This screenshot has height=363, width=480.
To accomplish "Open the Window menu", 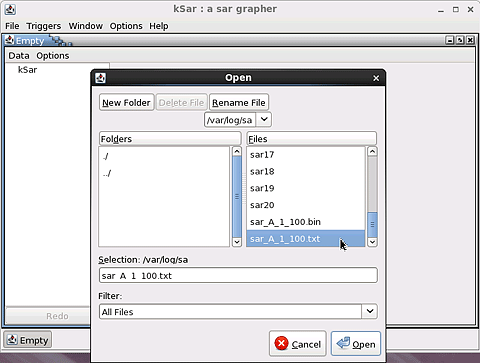I will click(86, 26).
